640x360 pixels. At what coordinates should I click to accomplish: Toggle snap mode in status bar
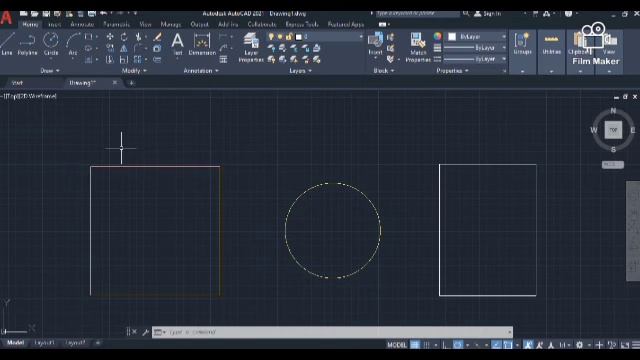point(427,345)
